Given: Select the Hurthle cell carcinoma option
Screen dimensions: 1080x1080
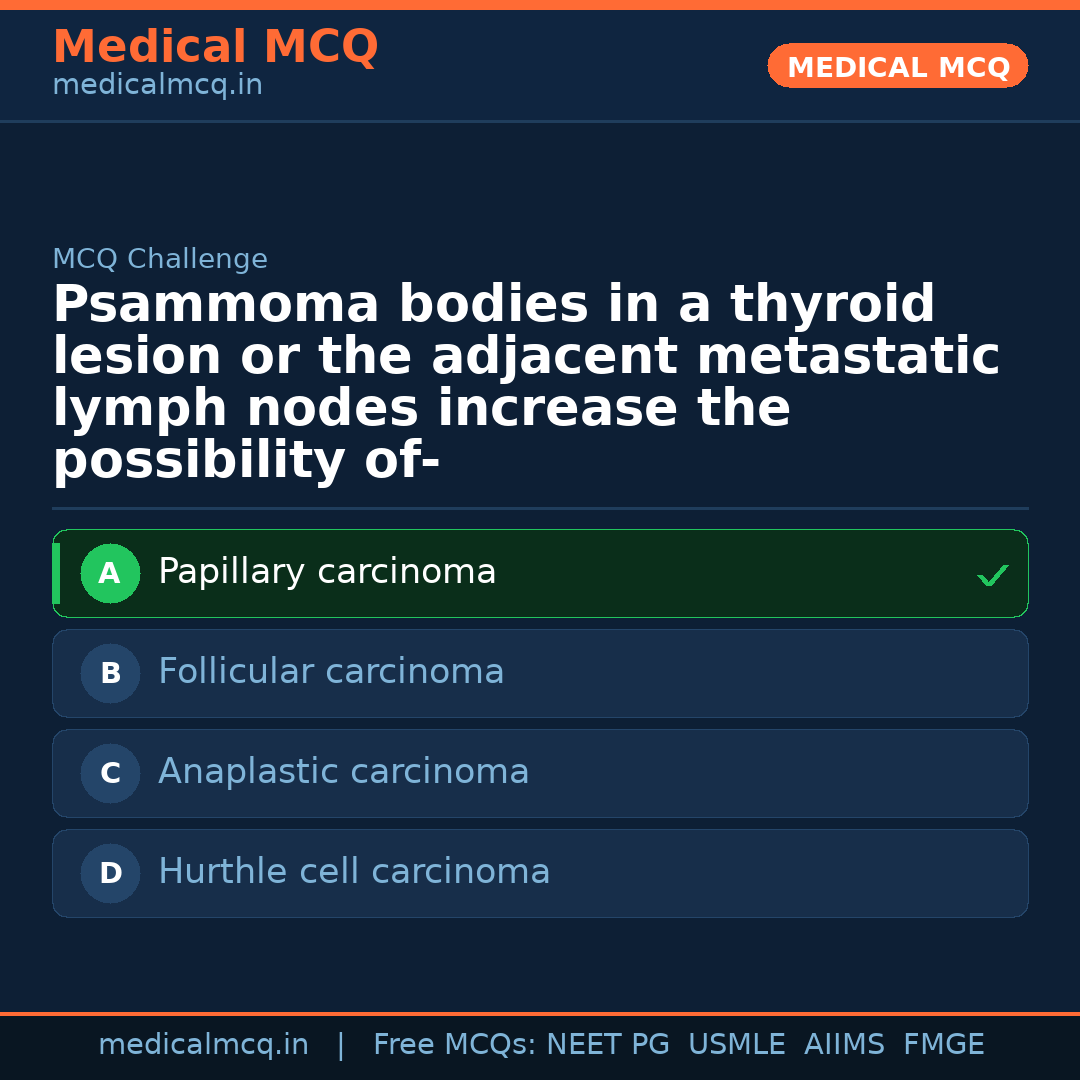Looking at the screenshot, I should 354,872.
